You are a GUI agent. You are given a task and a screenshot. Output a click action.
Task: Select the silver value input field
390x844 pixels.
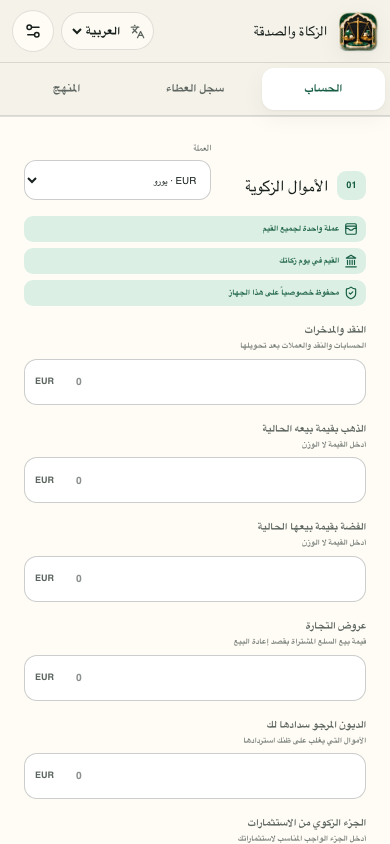pyautogui.click(x=195, y=579)
